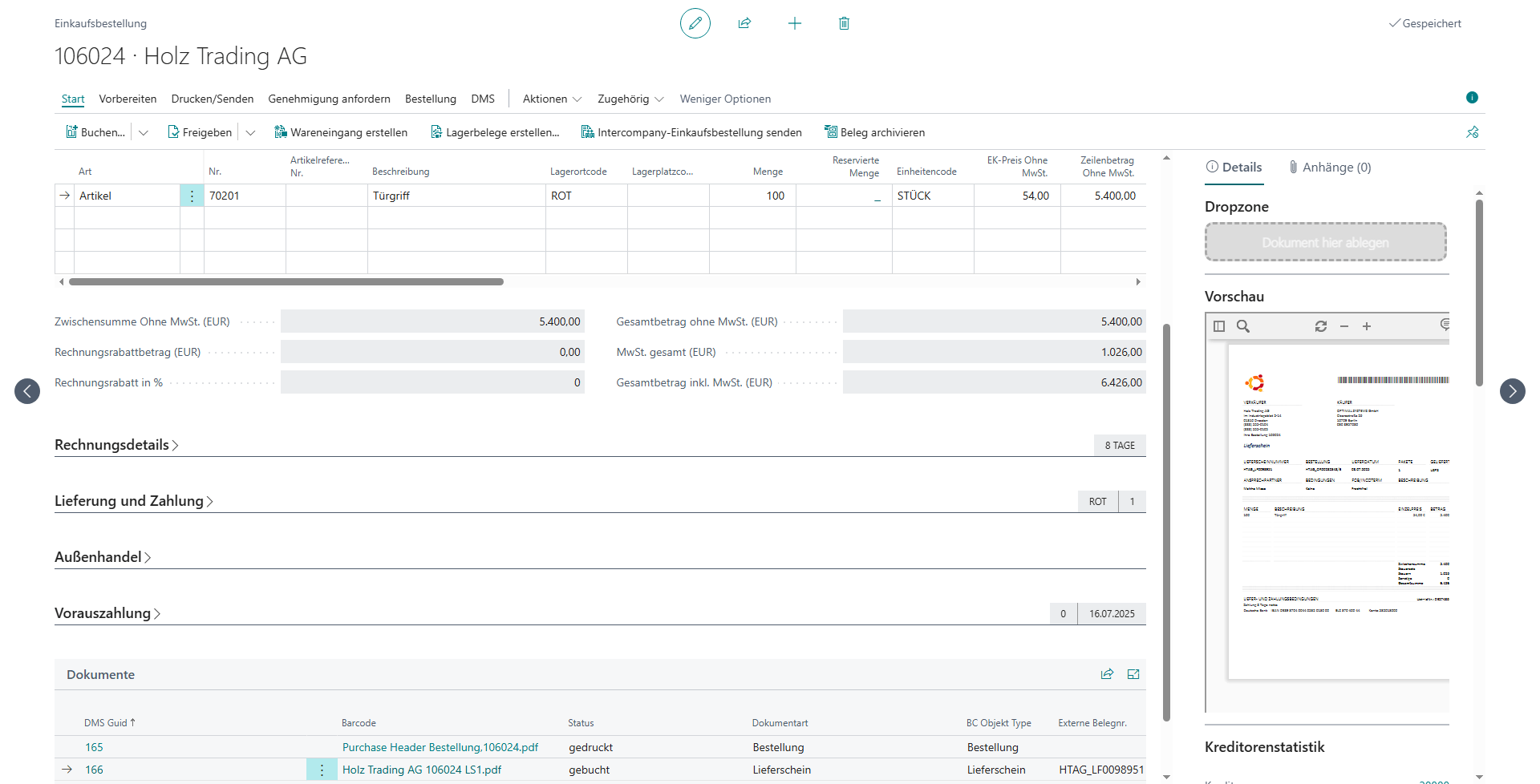
Task: Click the pin action bar icon
Action: click(1473, 132)
